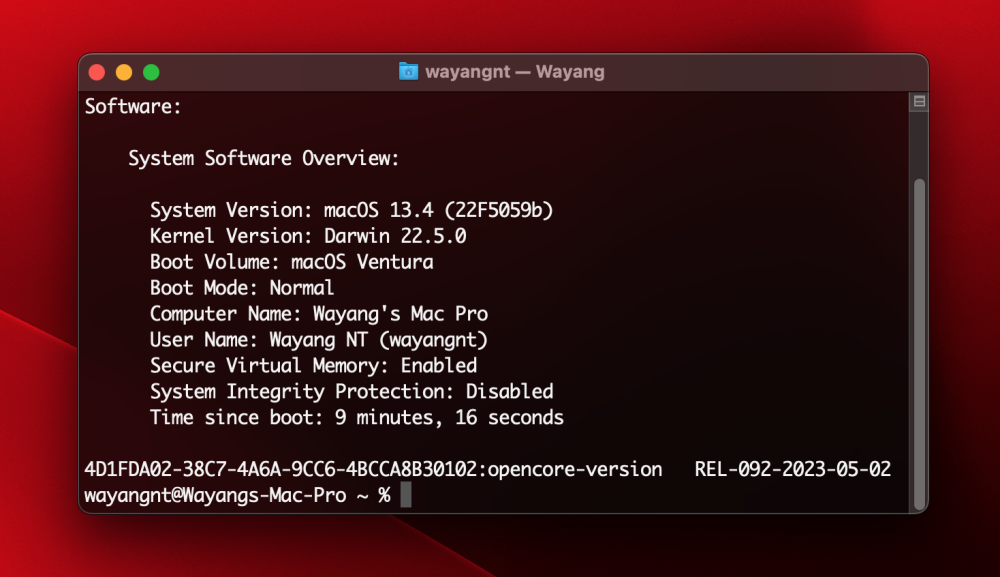The width and height of the screenshot is (1000, 577).
Task: Click the 'Software:' heading line
Action: click(x=133, y=106)
